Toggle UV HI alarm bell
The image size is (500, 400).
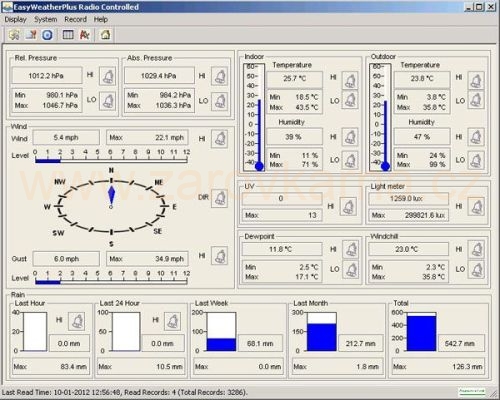[x=348, y=207]
